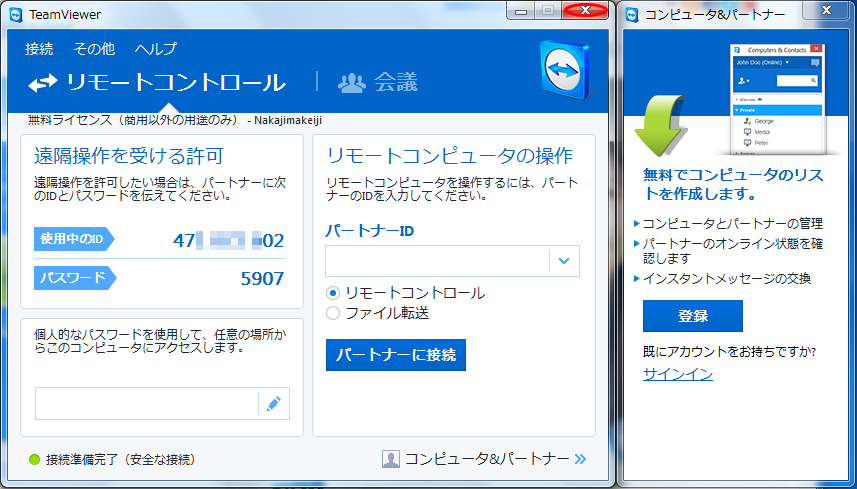
Task: Click the green connection status indicator
Action: [x=34, y=459]
